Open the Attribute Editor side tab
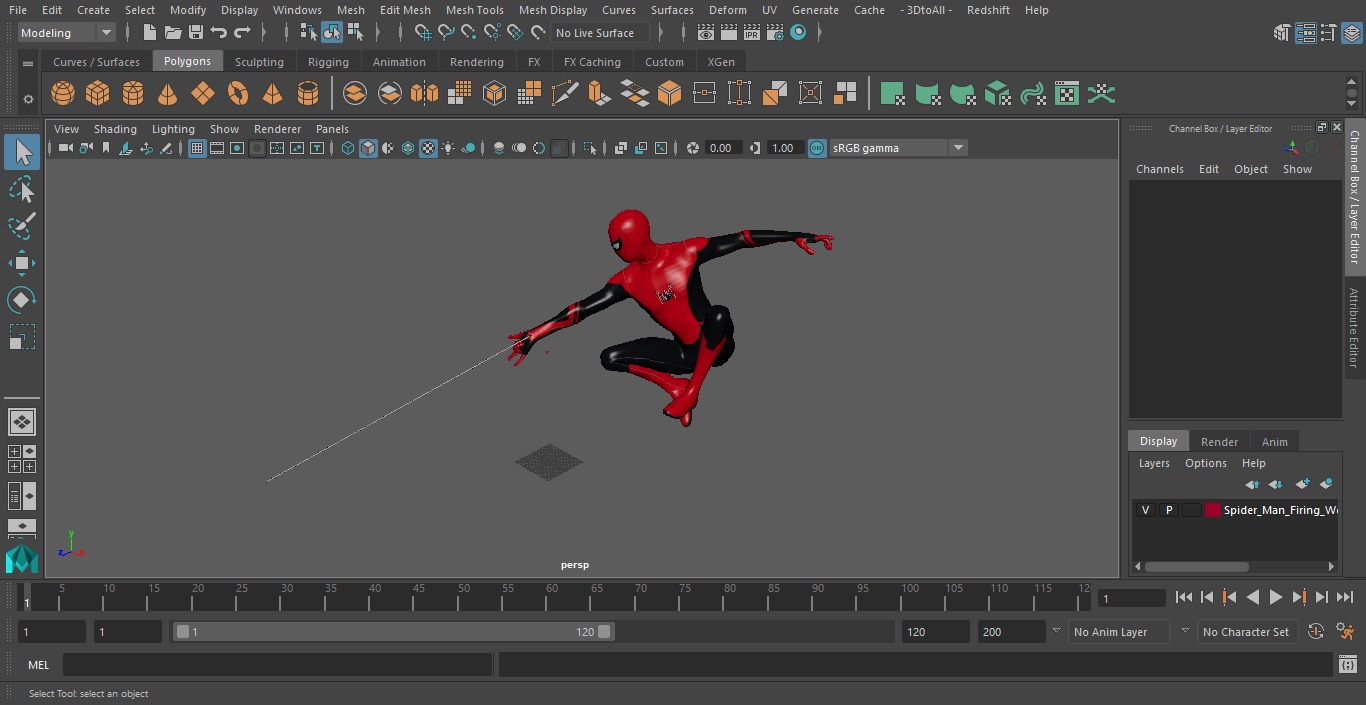Viewport: 1366px width, 705px height. tap(1354, 328)
